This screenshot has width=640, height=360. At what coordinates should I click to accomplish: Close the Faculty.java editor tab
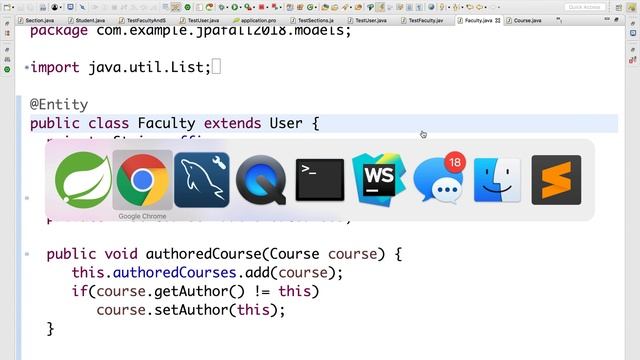click(x=498, y=20)
